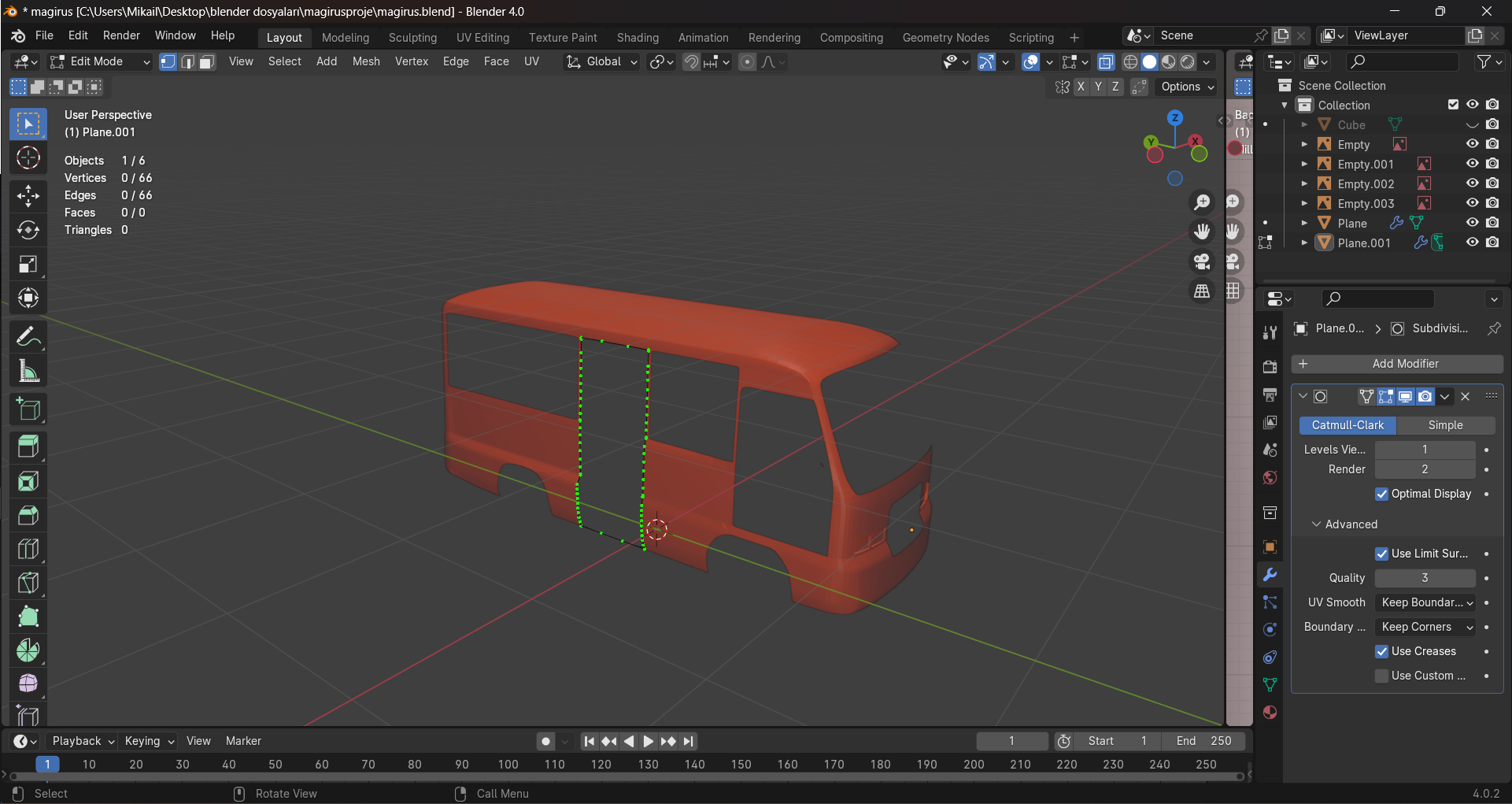Switch to the UV Editing workspace tab
The height and width of the screenshot is (804, 1512).
[x=482, y=38]
